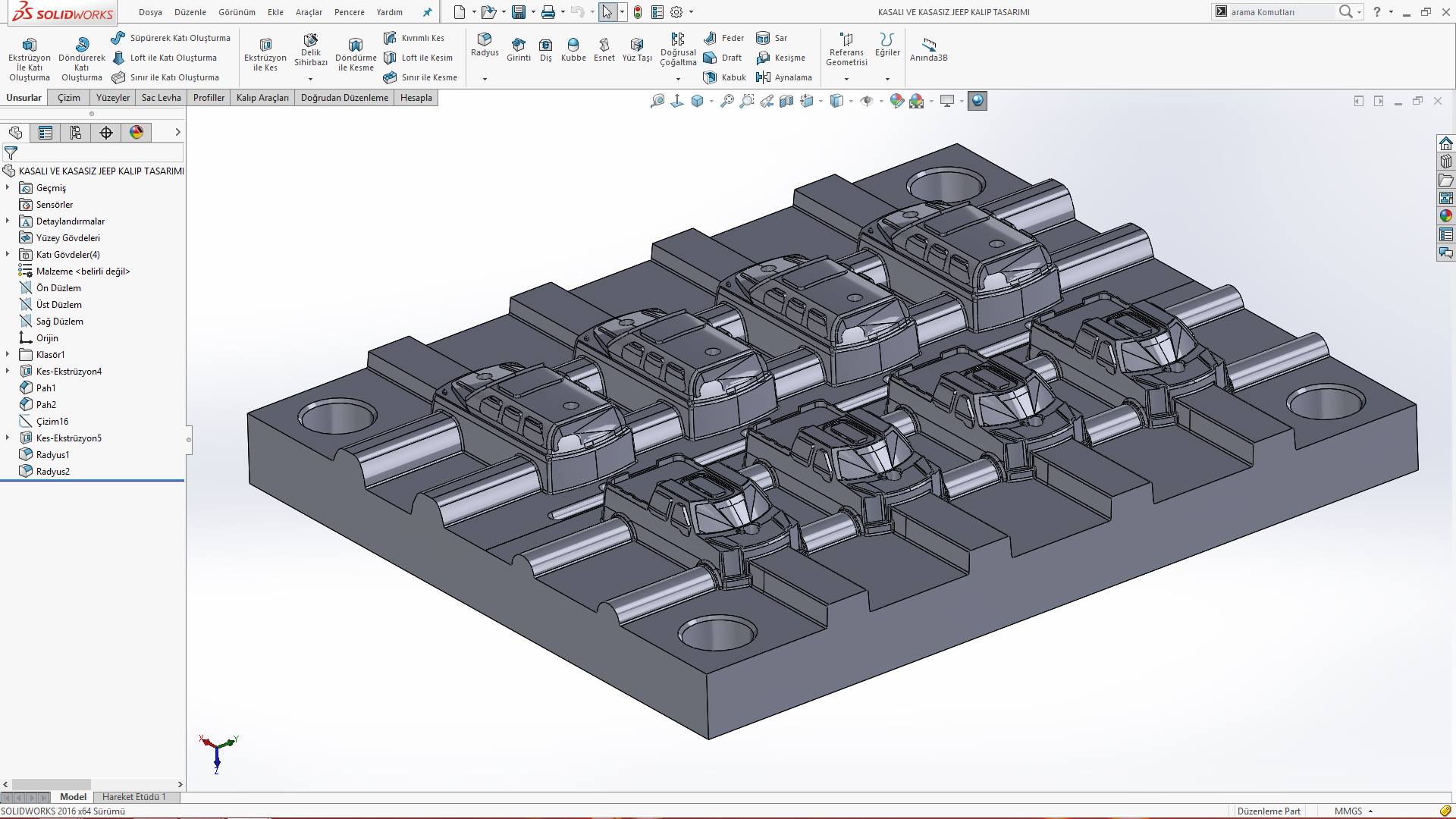Expand Kes-Ekstrüzyon5 feature

pyautogui.click(x=8, y=438)
